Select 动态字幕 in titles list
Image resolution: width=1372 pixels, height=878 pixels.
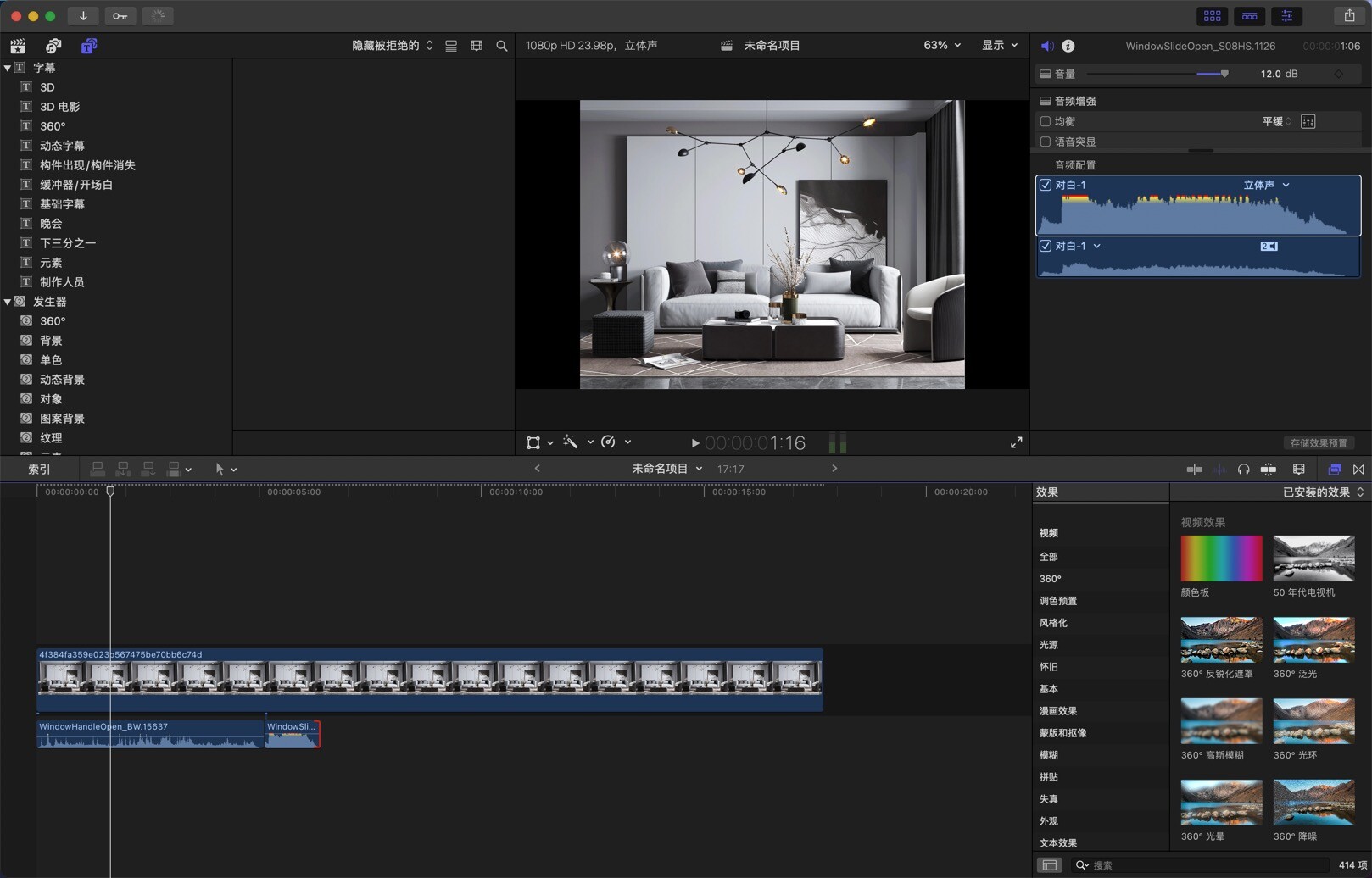coord(62,146)
